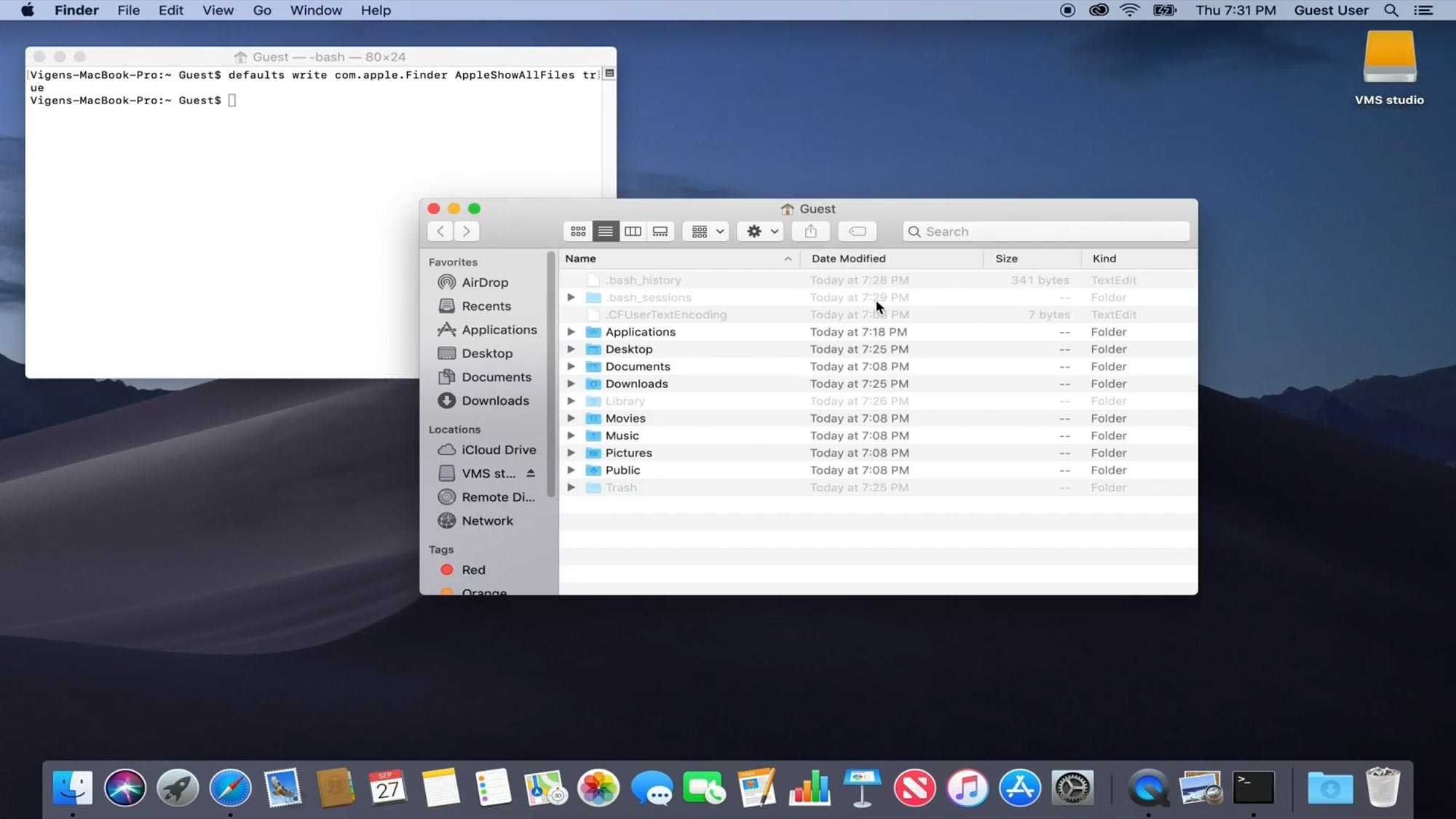Expand the Library folder row
The height and width of the screenshot is (819, 1456).
(x=571, y=401)
